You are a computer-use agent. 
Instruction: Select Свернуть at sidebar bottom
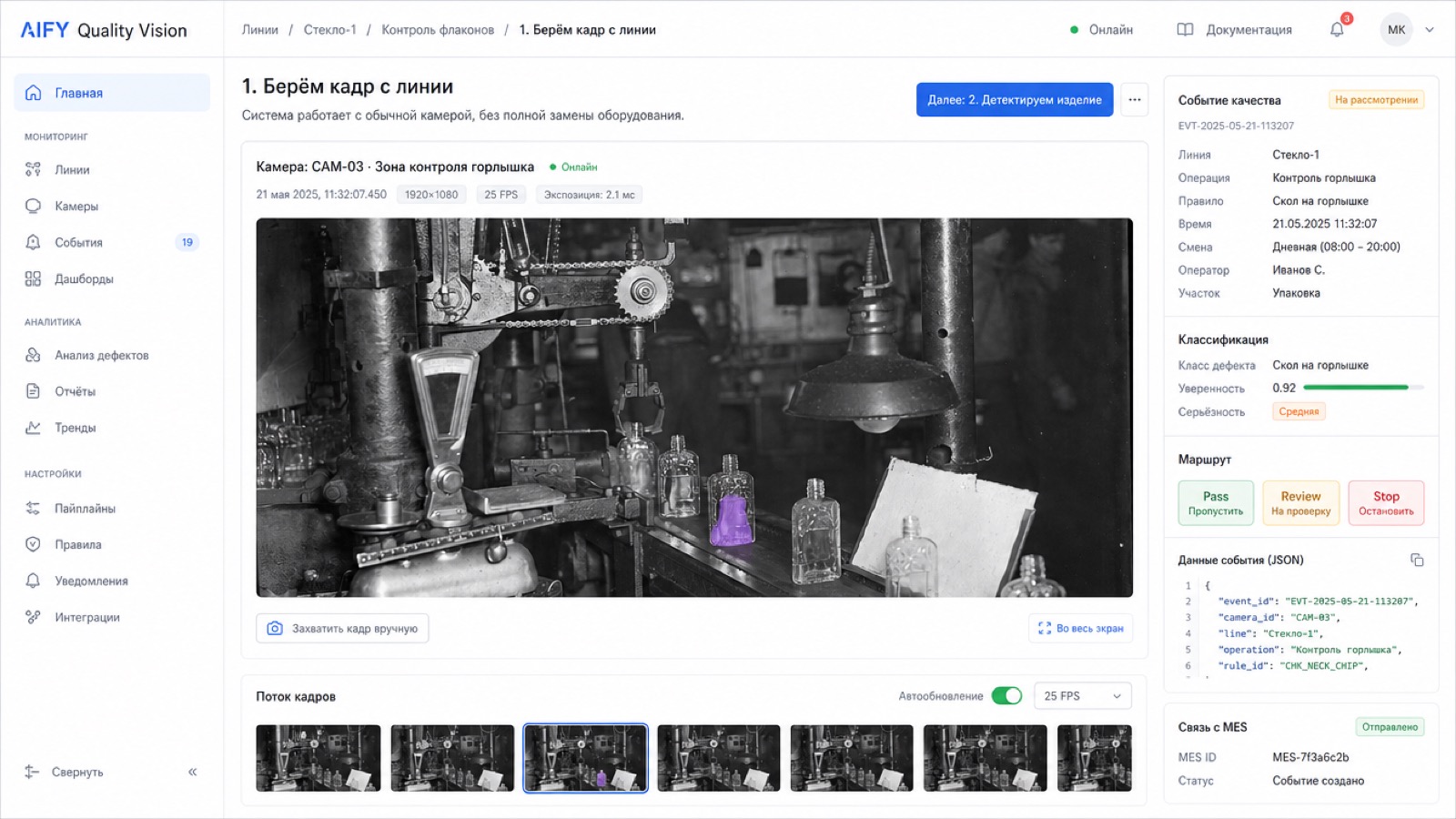(x=77, y=772)
